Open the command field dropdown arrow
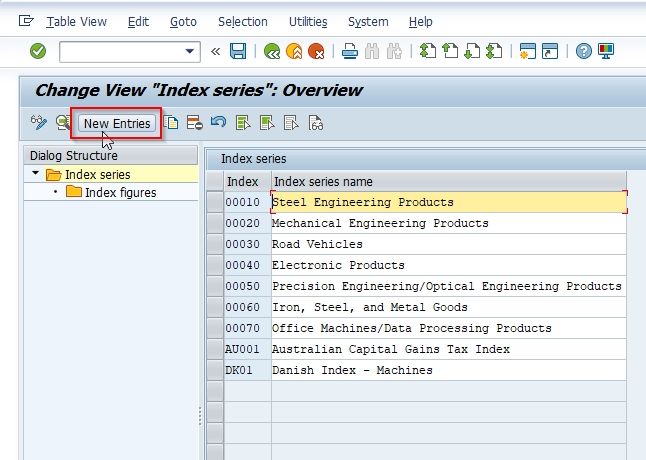 pos(190,51)
